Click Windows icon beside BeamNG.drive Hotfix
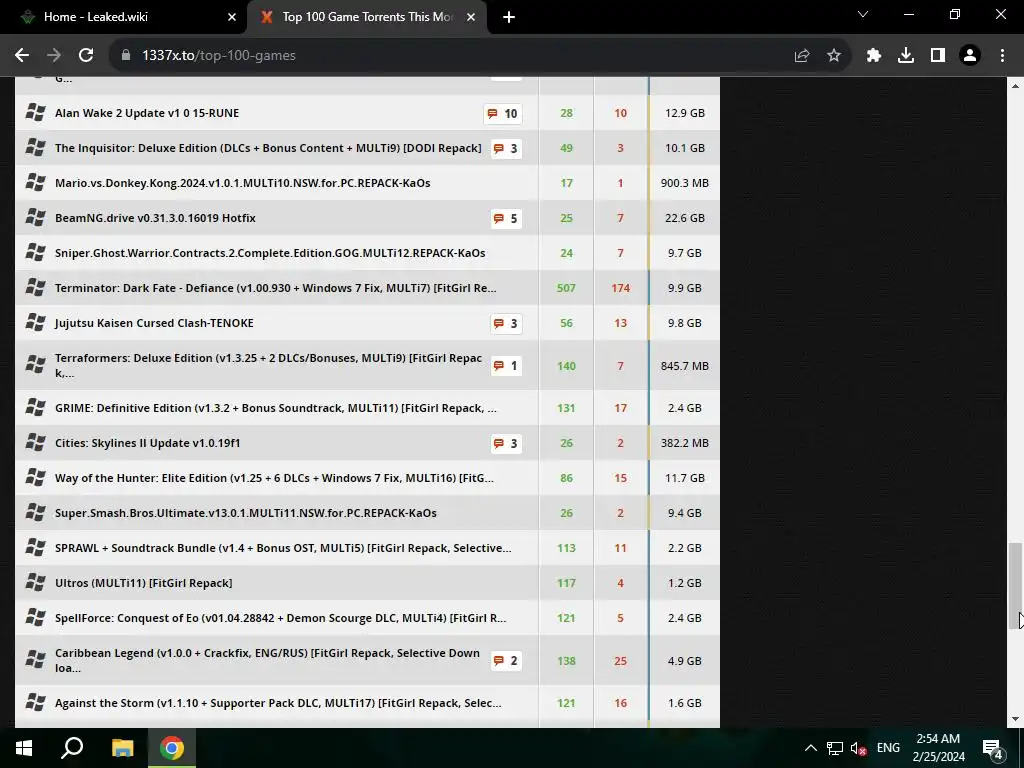Image resolution: width=1024 pixels, height=768 pixels. pyautogui.click(x=35, y=217)
